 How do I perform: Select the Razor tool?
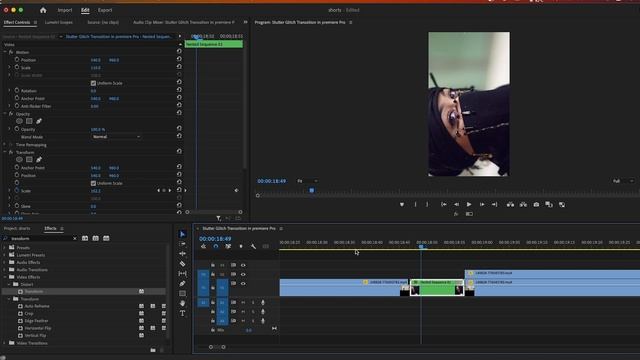(182, 264)
